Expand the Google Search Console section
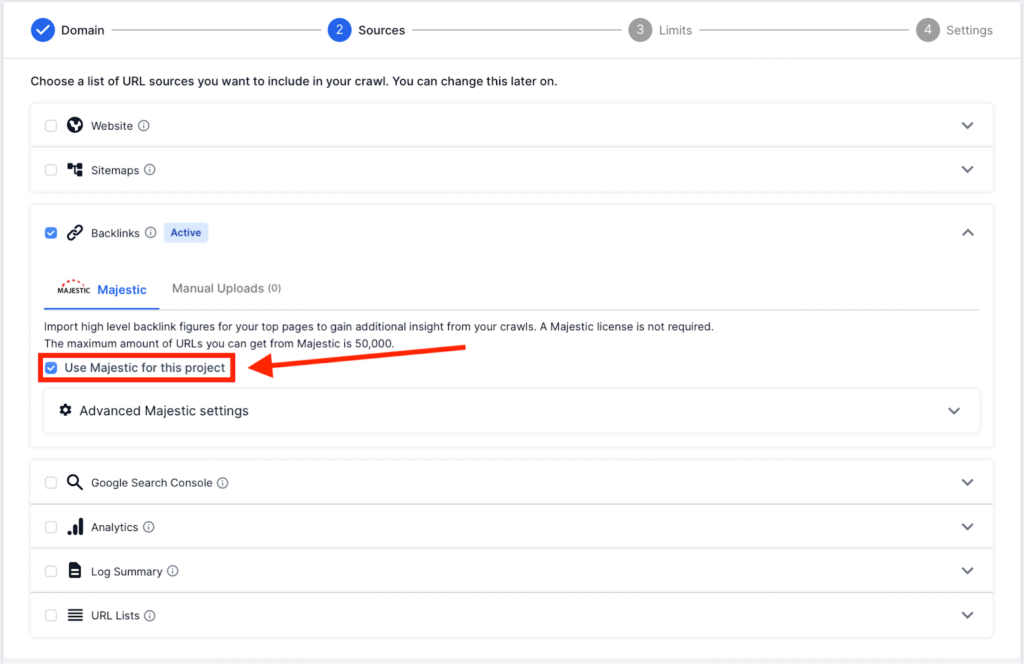1024x664 pixels. click(967, 481)
